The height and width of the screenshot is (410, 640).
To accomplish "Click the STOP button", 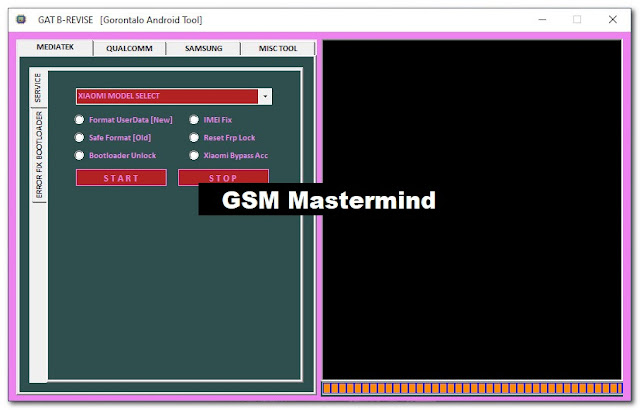I will (223, 177).
